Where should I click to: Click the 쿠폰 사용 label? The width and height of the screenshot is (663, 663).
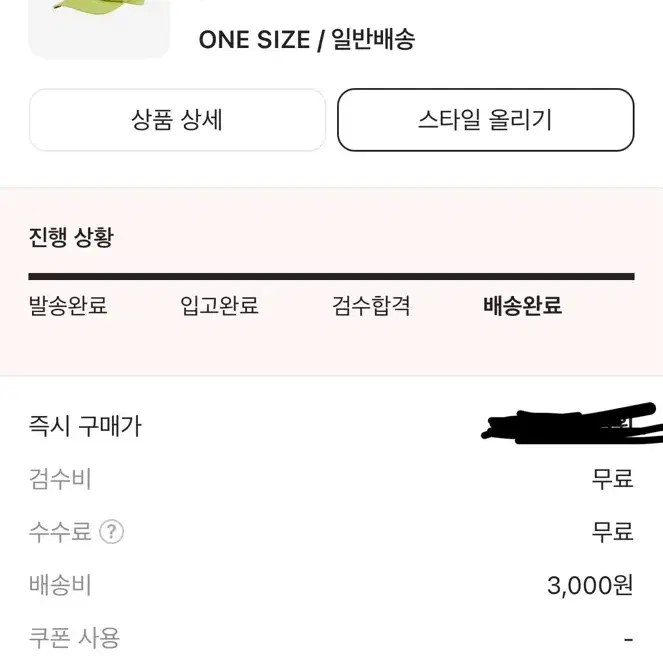point(74,638)
